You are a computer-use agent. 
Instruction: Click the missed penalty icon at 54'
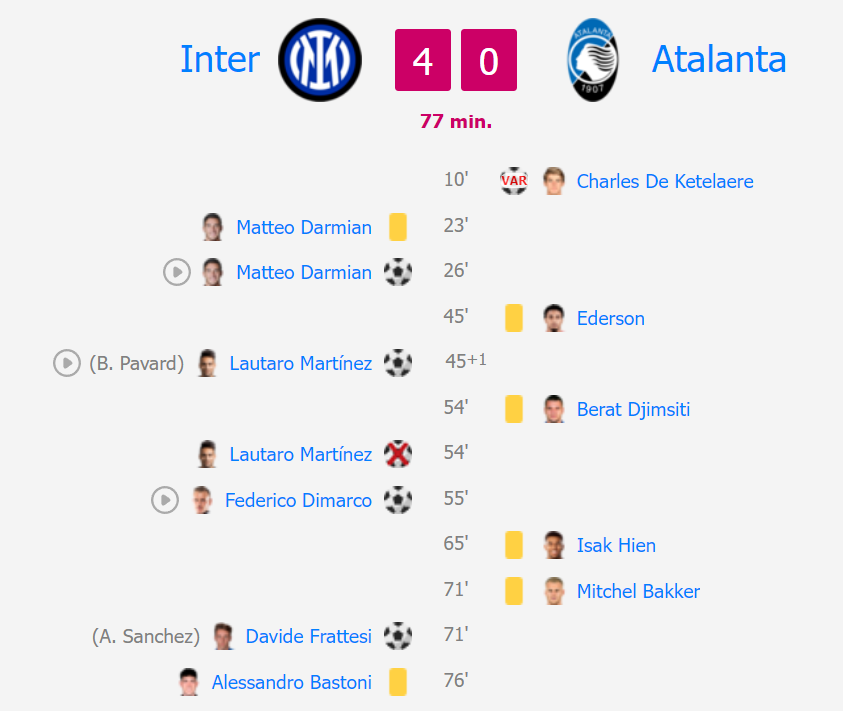point(398,454)
